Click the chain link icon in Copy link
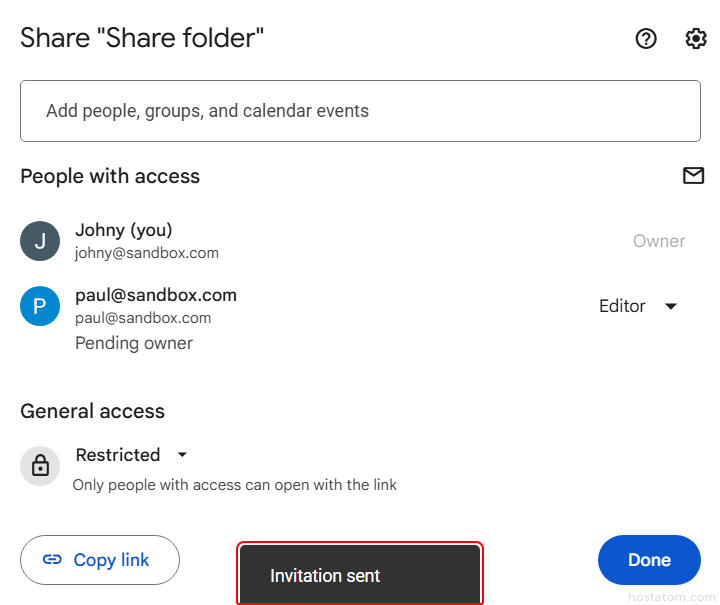 click(x=52, y=560)
